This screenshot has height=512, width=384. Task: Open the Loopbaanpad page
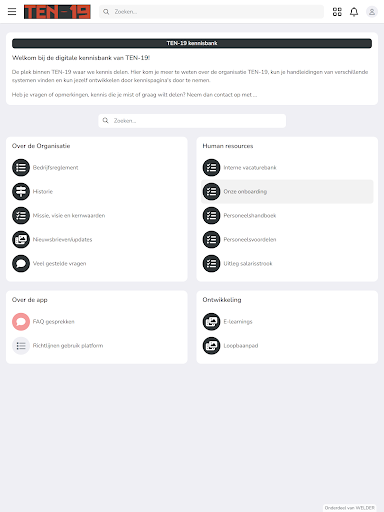pos(241,346)
